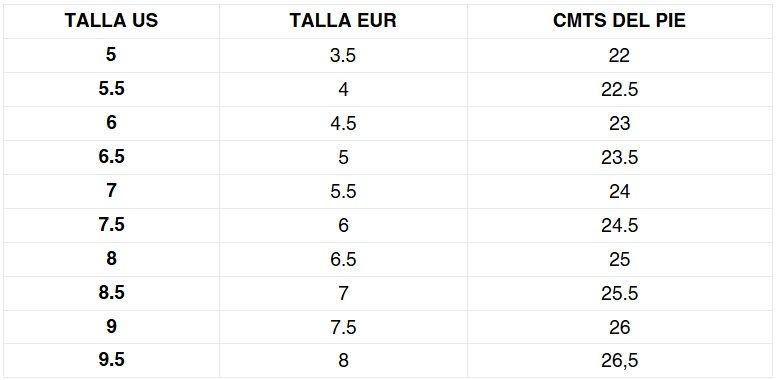Select the 25.5 foot length cell
This screenshot has height=380, width=776.
pyautogui.click(x=619, y=293)
